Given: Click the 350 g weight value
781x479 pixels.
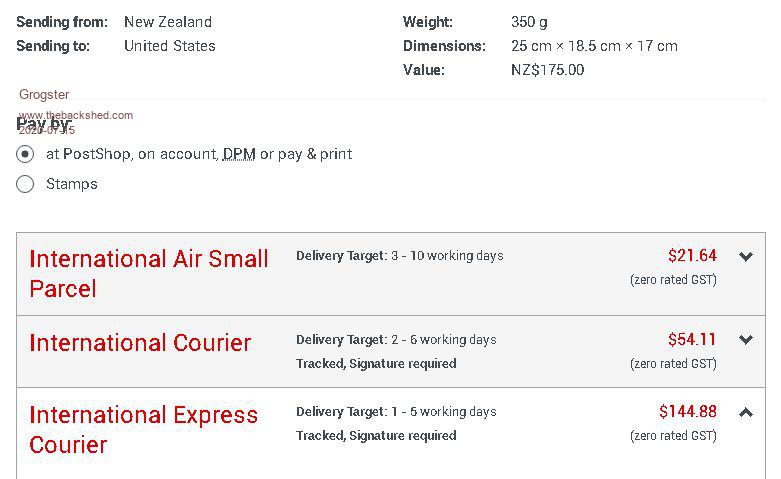Looking at the screenshot, I should 529,22.
